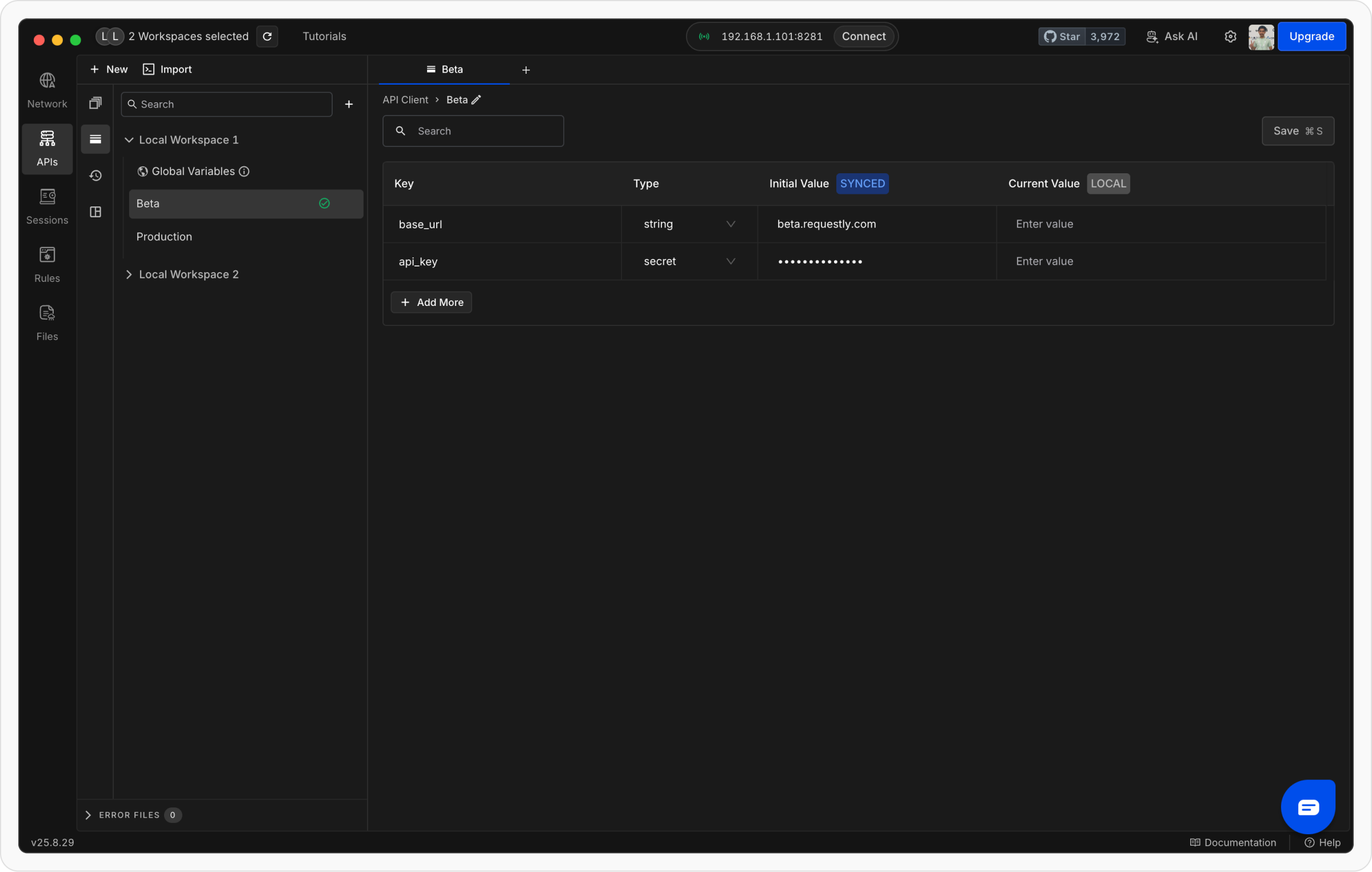
Task: Open the History panel icon
Action: 95,176
